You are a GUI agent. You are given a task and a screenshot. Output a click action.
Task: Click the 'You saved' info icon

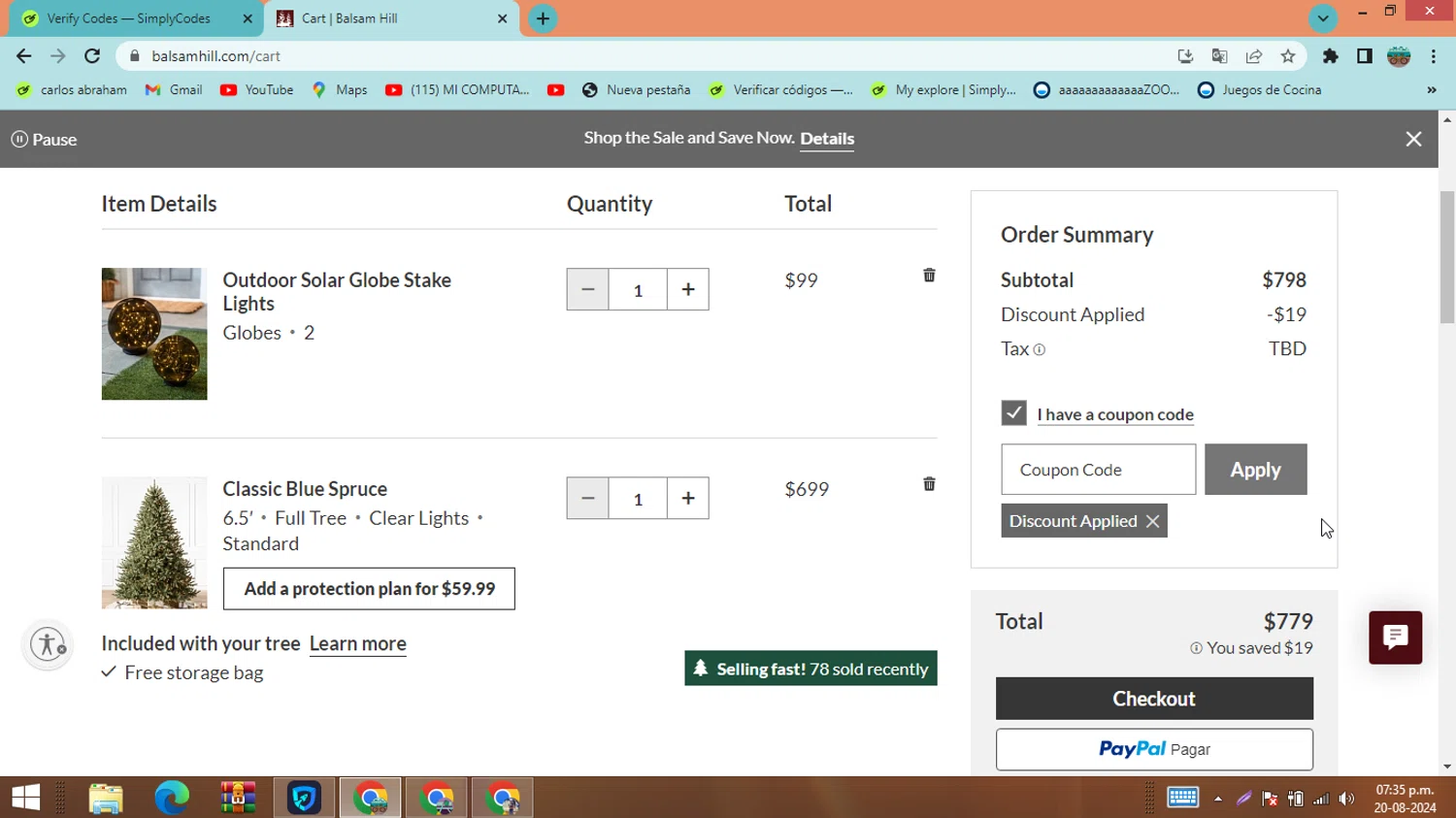[1196, 648]
